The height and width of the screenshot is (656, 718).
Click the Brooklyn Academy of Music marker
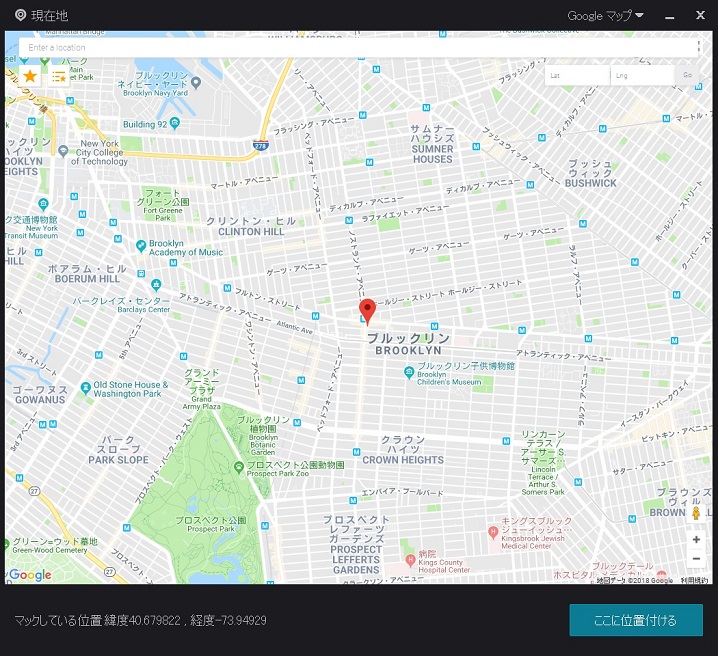[141, 246]
